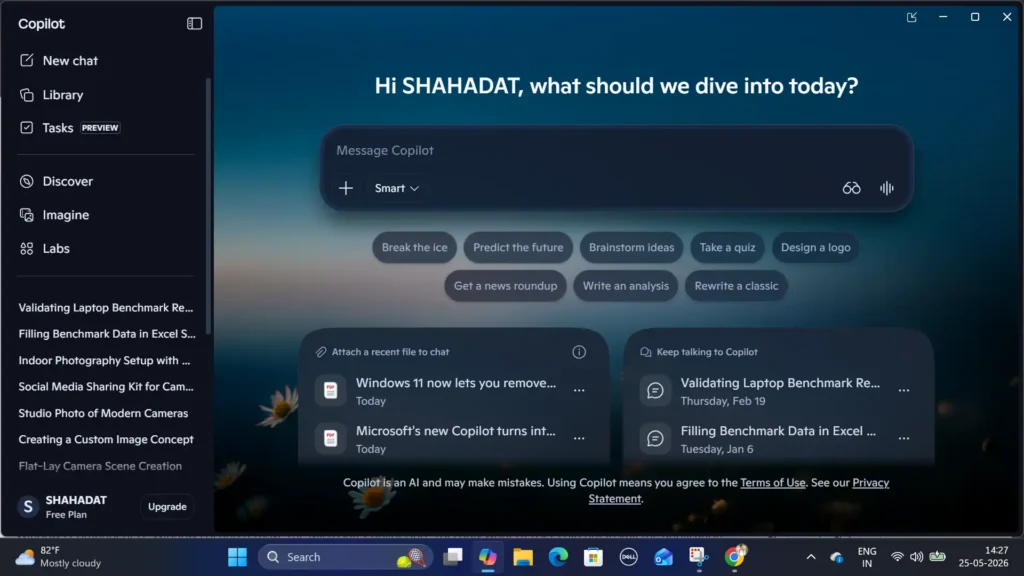Click info icon on Attach a recent file card
The height and width of the screenshot is (576, 1024).
click(x=579, y=352)
